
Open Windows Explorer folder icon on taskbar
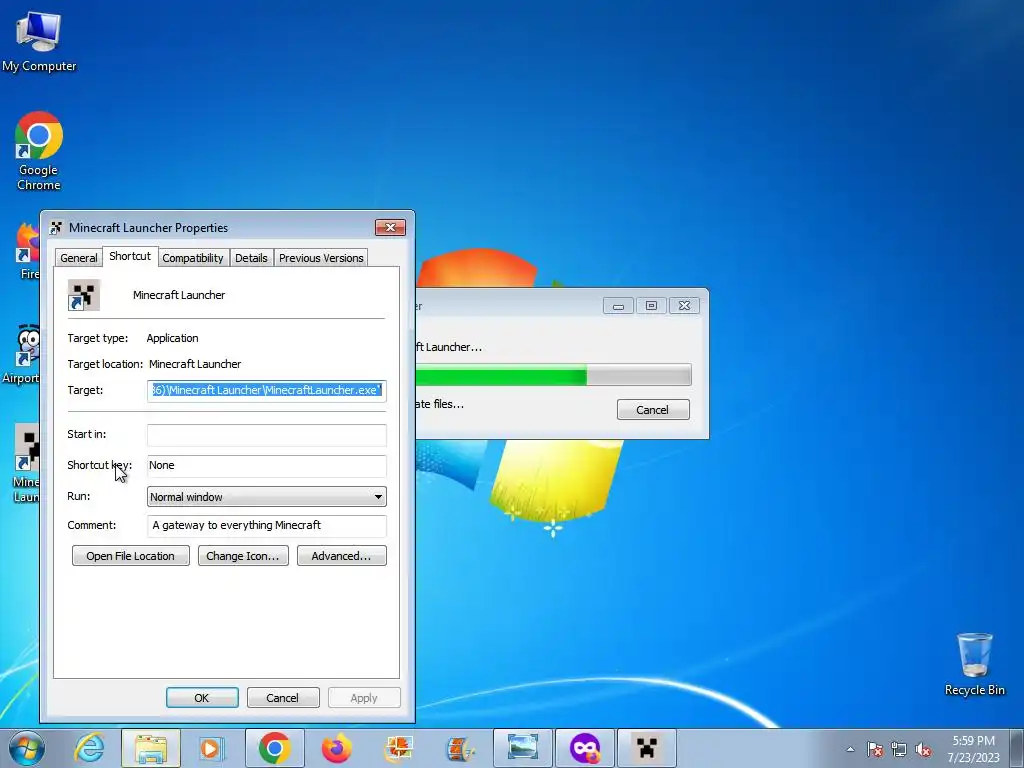click(x=151, y=748)
